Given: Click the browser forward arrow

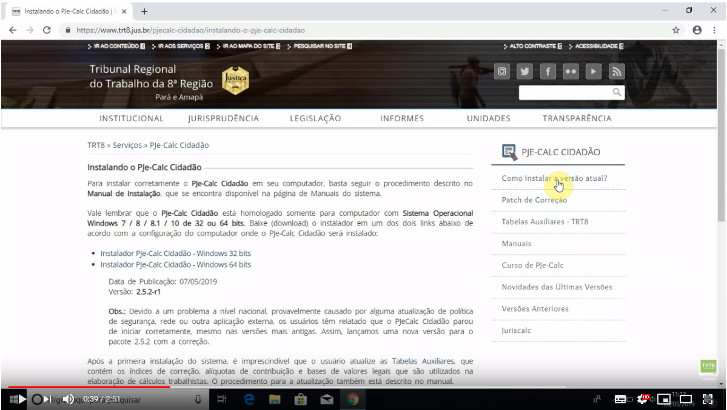Looking at the screenshot, I should pos(30,30).
